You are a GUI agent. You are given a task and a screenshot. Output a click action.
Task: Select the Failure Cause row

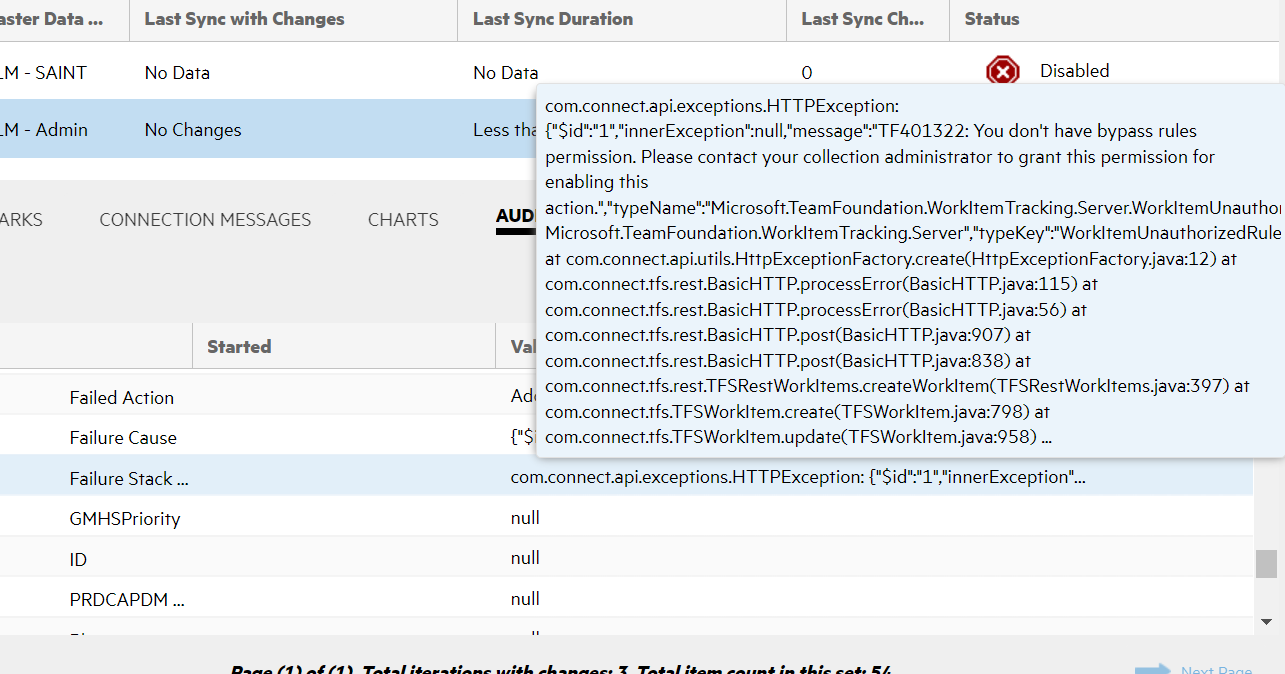(123, 438)
